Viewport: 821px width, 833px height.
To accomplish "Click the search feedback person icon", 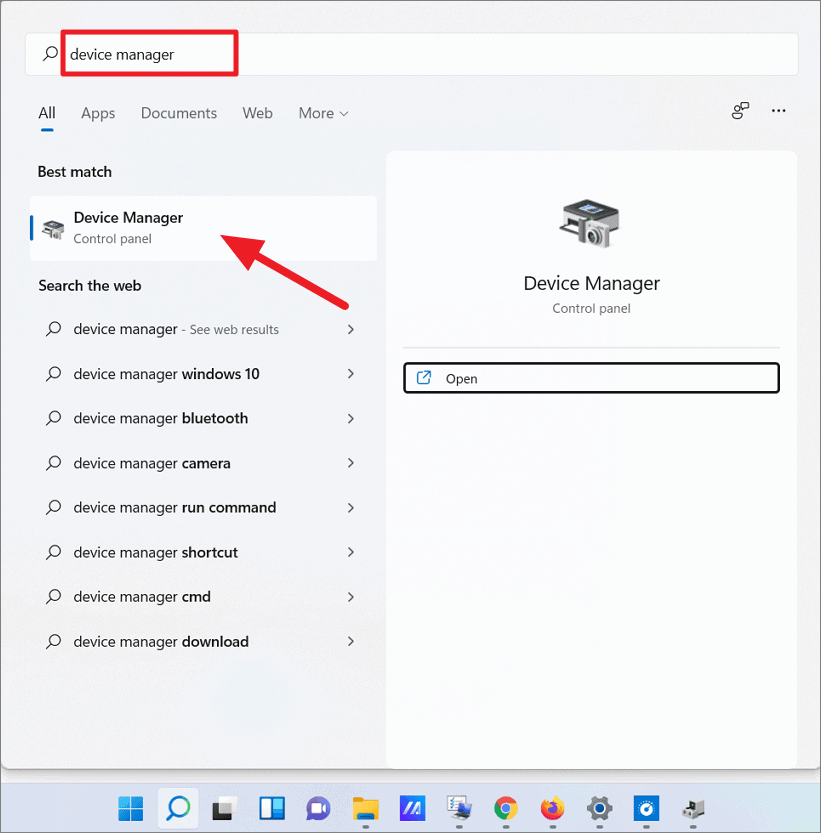I will pos(740,111).
